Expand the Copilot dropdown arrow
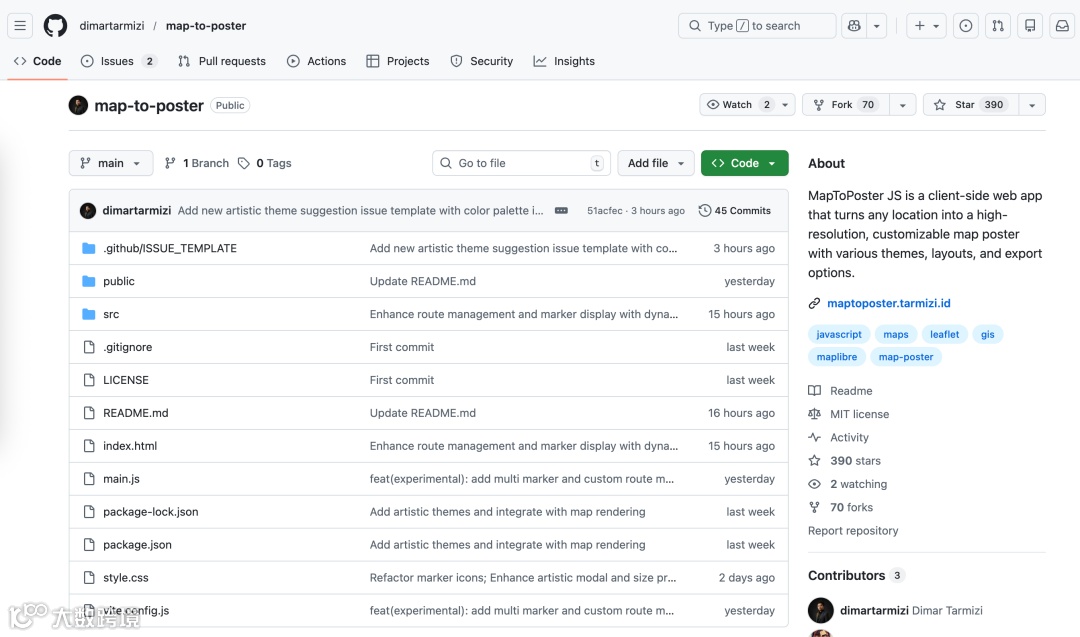This screenshot has height=637, width=1080. click(x=877, y=25)
